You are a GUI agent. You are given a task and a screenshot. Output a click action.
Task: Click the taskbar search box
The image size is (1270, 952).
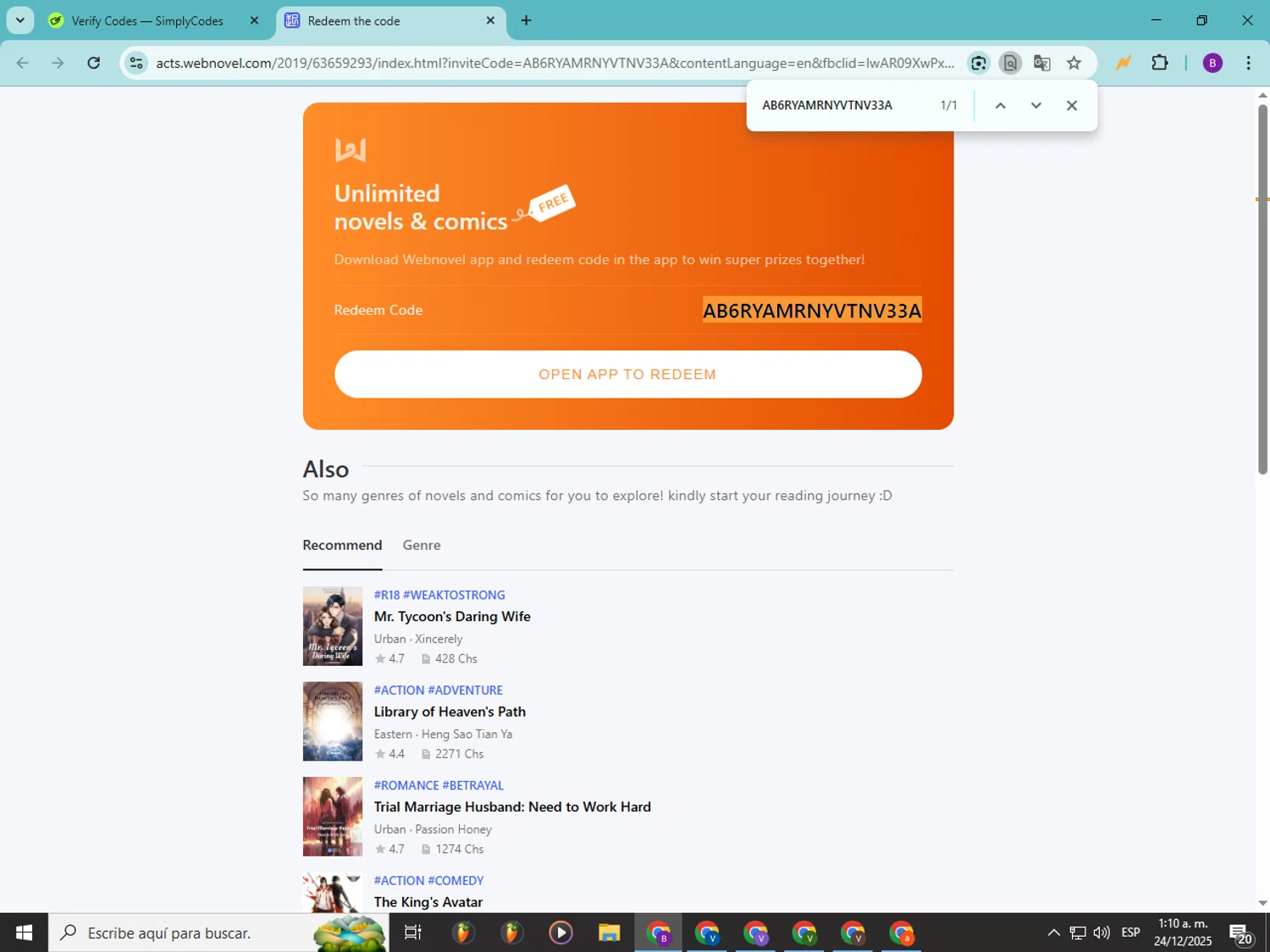(x=218, y=933)
